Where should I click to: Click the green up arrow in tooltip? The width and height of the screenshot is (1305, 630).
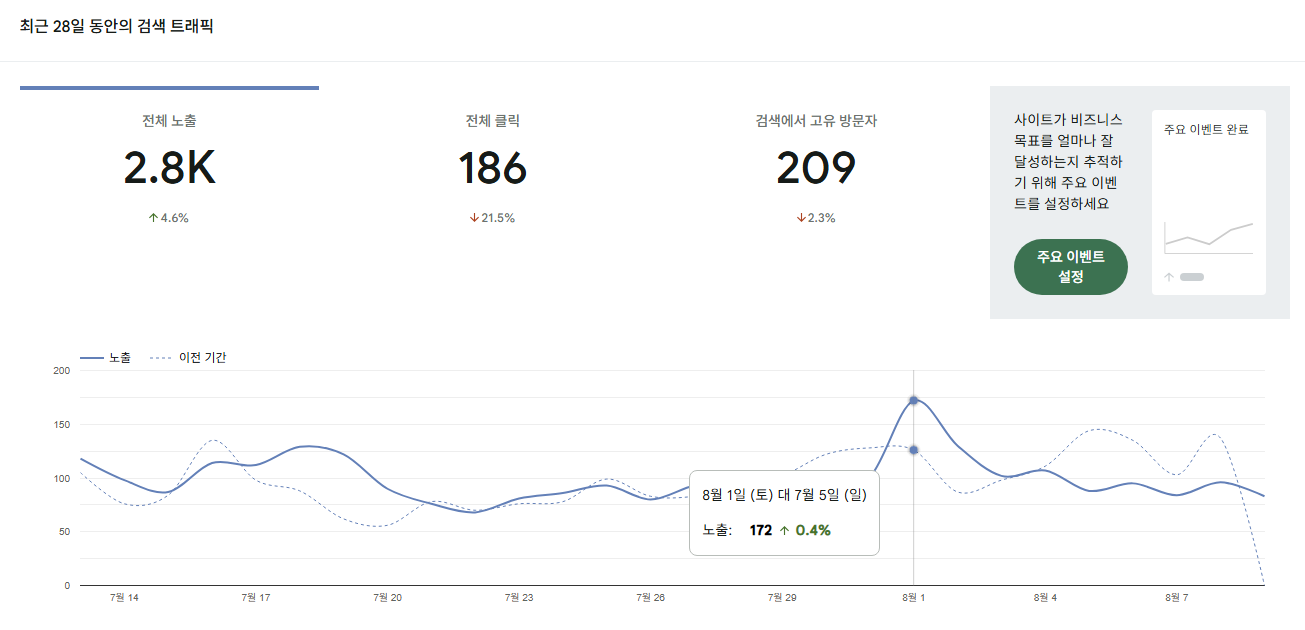click(785, 530)
